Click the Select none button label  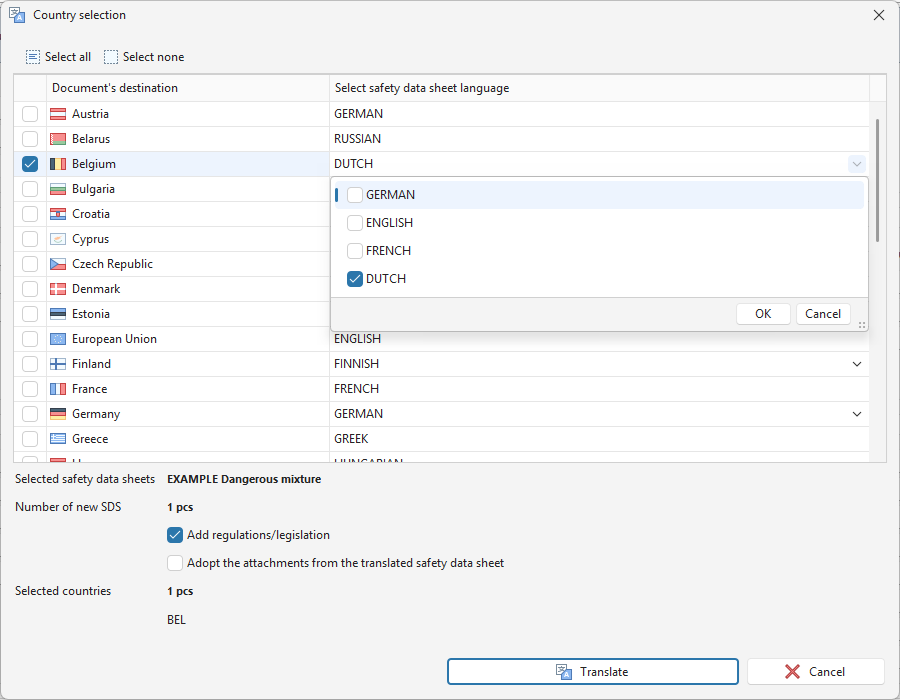(x=153, y=57)
